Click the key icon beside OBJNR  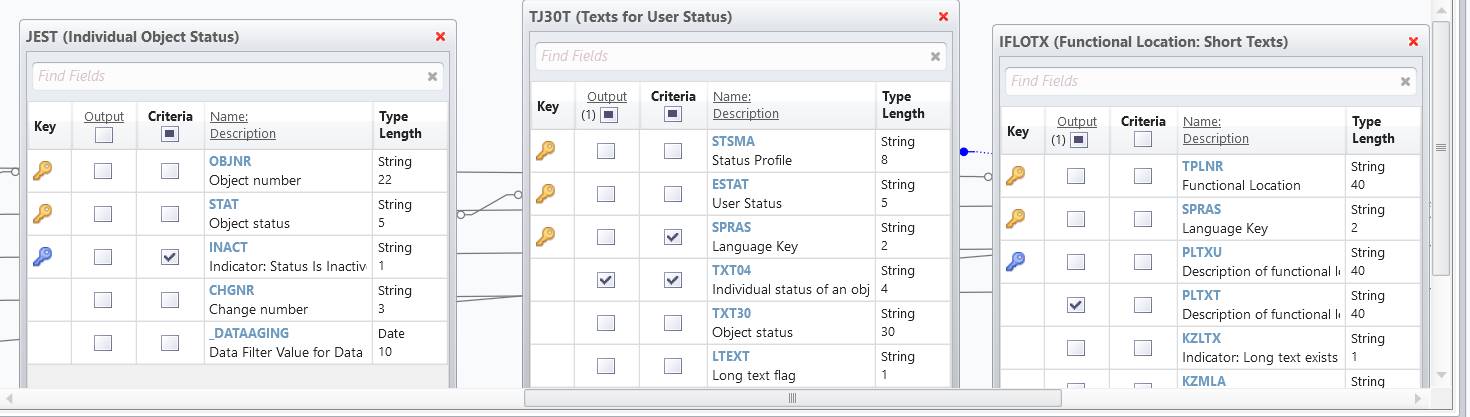[42, 171]
